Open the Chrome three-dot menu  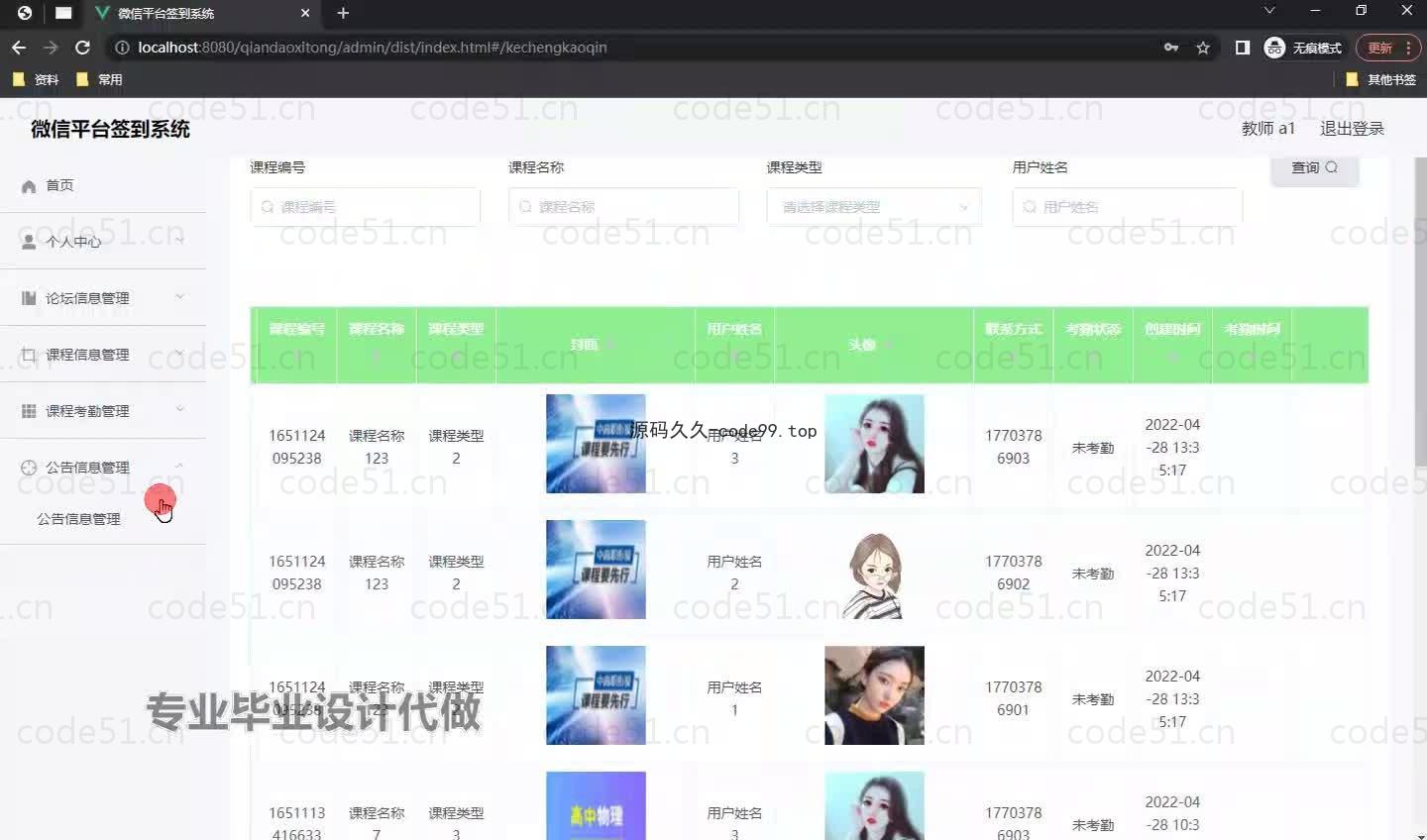[x=1408, y=48]
